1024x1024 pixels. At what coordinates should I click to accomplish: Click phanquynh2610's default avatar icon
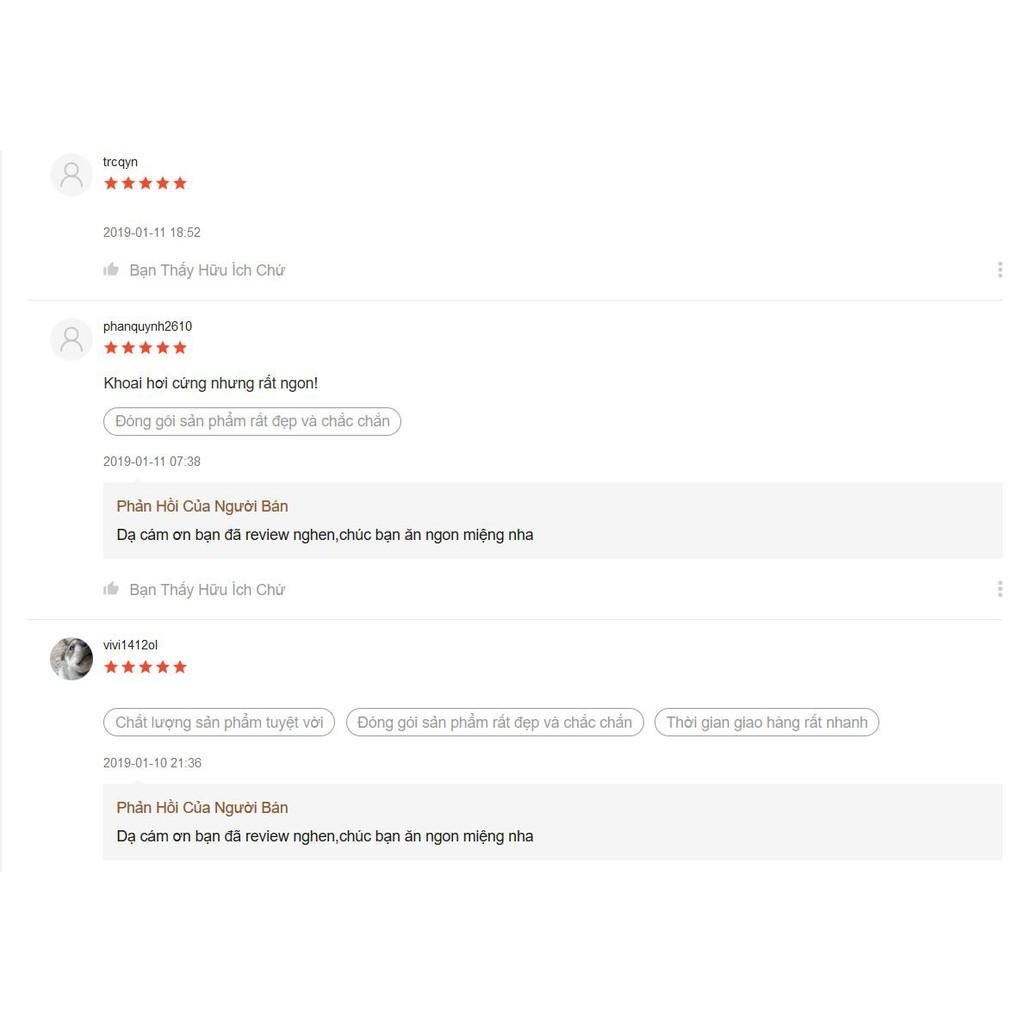71,339
